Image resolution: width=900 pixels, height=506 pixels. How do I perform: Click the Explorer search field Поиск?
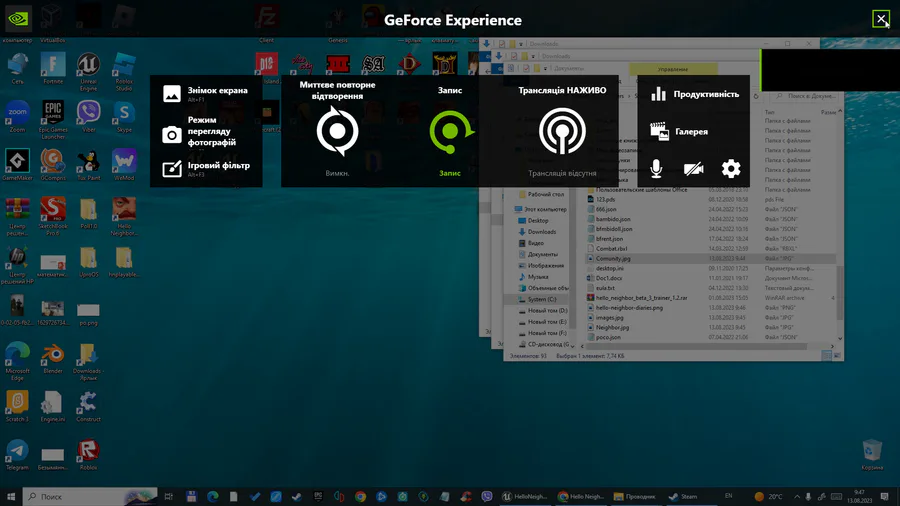point(807,96)
